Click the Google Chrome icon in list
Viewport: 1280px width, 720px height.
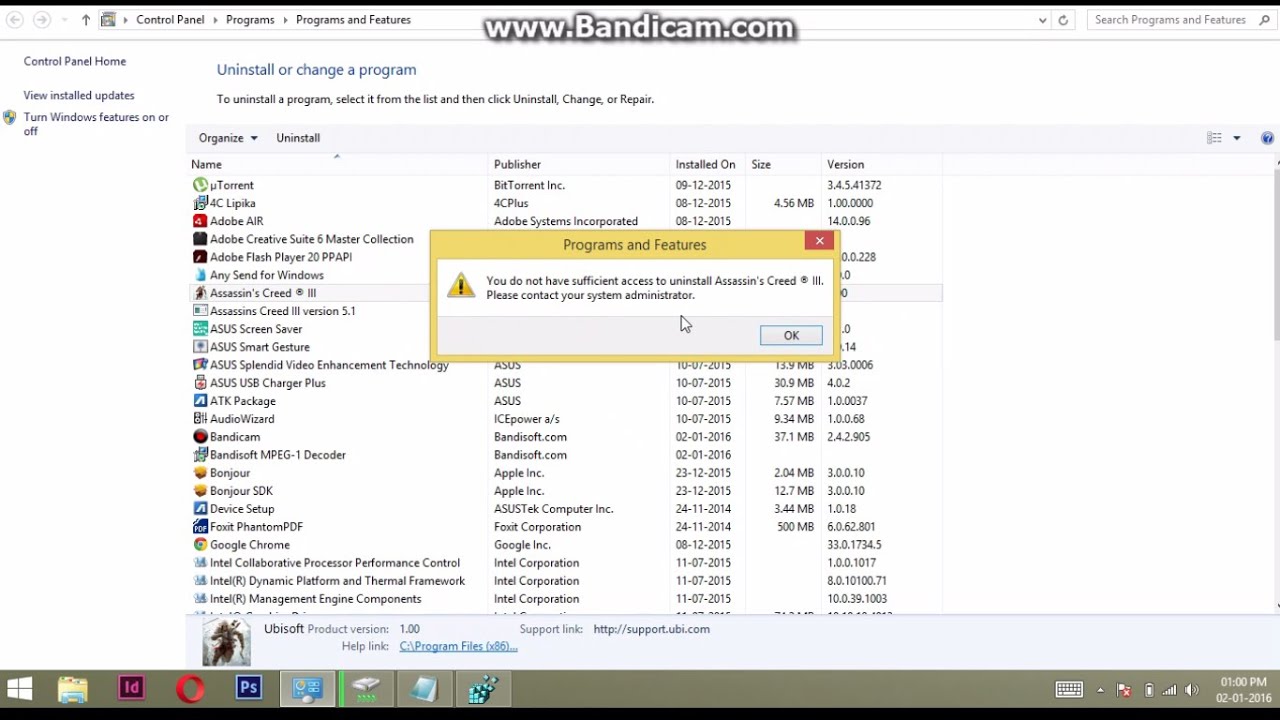[200, 545]
